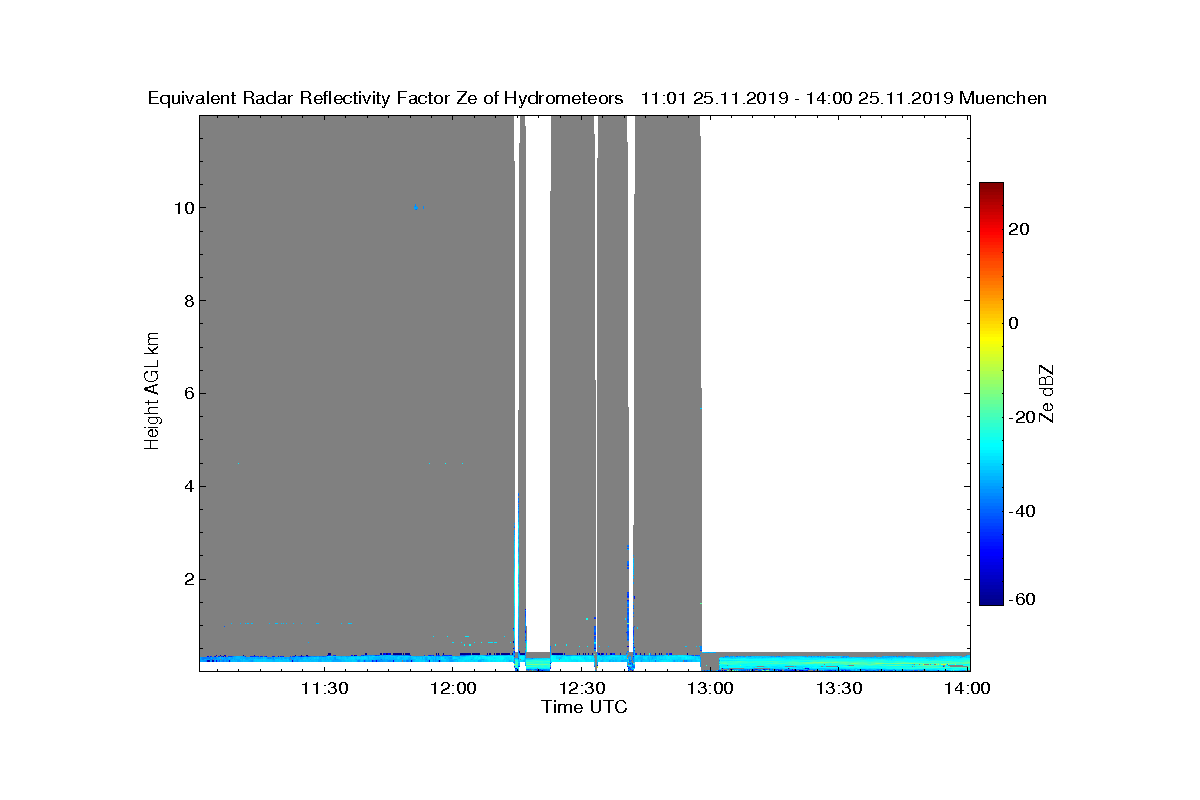Click the colorbar value 0

1015,323
